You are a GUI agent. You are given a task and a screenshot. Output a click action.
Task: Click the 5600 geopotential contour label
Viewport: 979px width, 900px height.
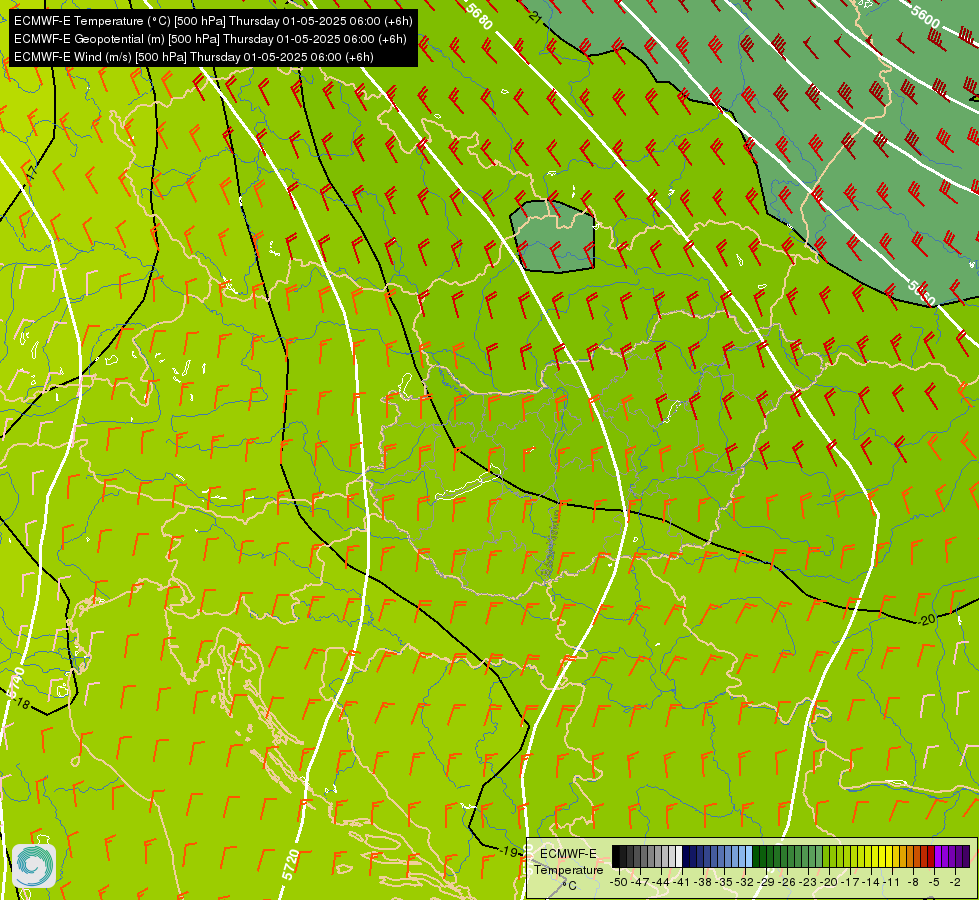[x=925, y=17]
